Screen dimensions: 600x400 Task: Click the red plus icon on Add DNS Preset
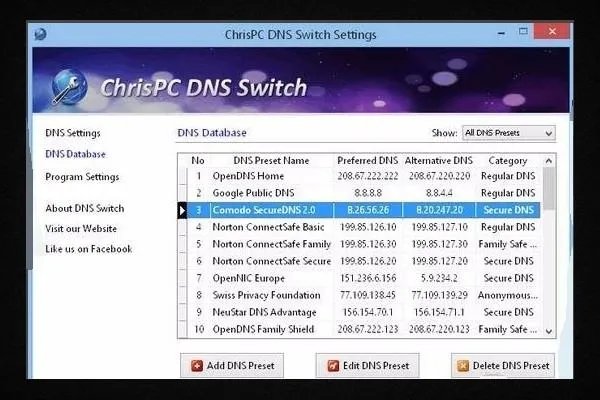197,366
